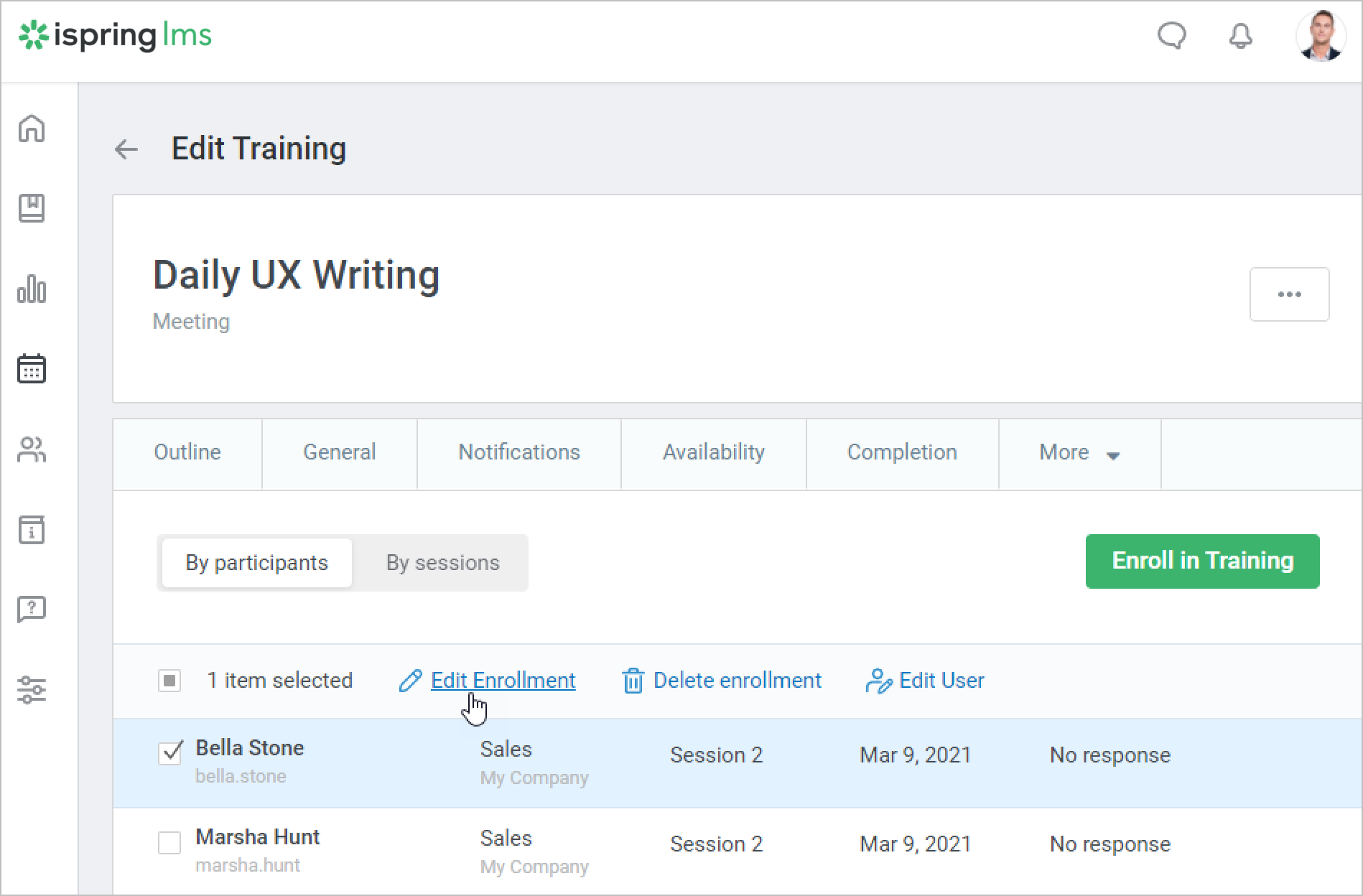This screenshot has width=1363, height=896.
Task: Open the sliders Settings icon in sidebar
Action: [32, 690]
